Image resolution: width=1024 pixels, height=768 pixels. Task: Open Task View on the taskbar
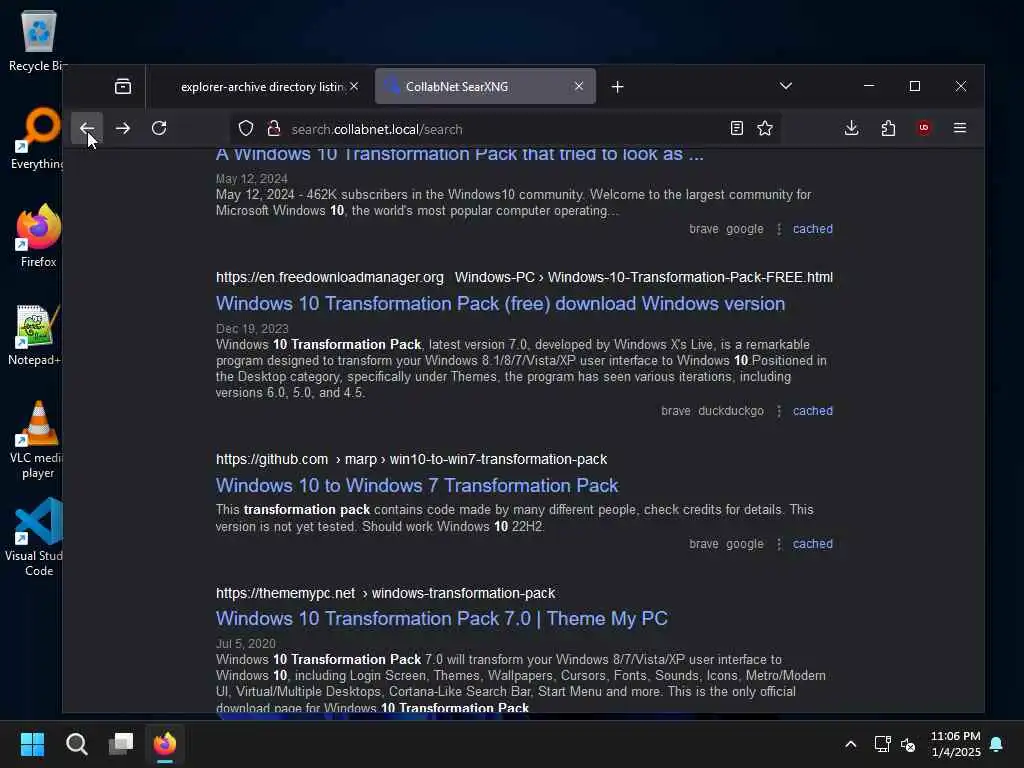coord(121,744)
